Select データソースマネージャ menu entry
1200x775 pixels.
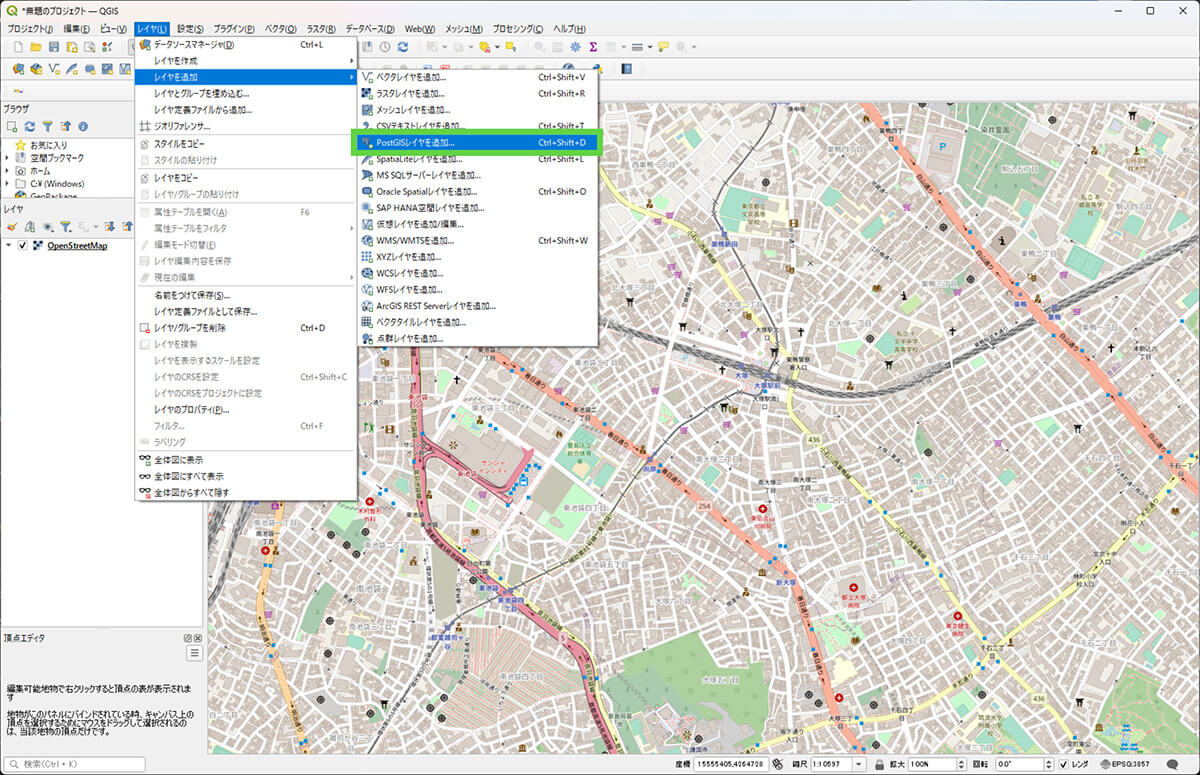pos(246,45)
